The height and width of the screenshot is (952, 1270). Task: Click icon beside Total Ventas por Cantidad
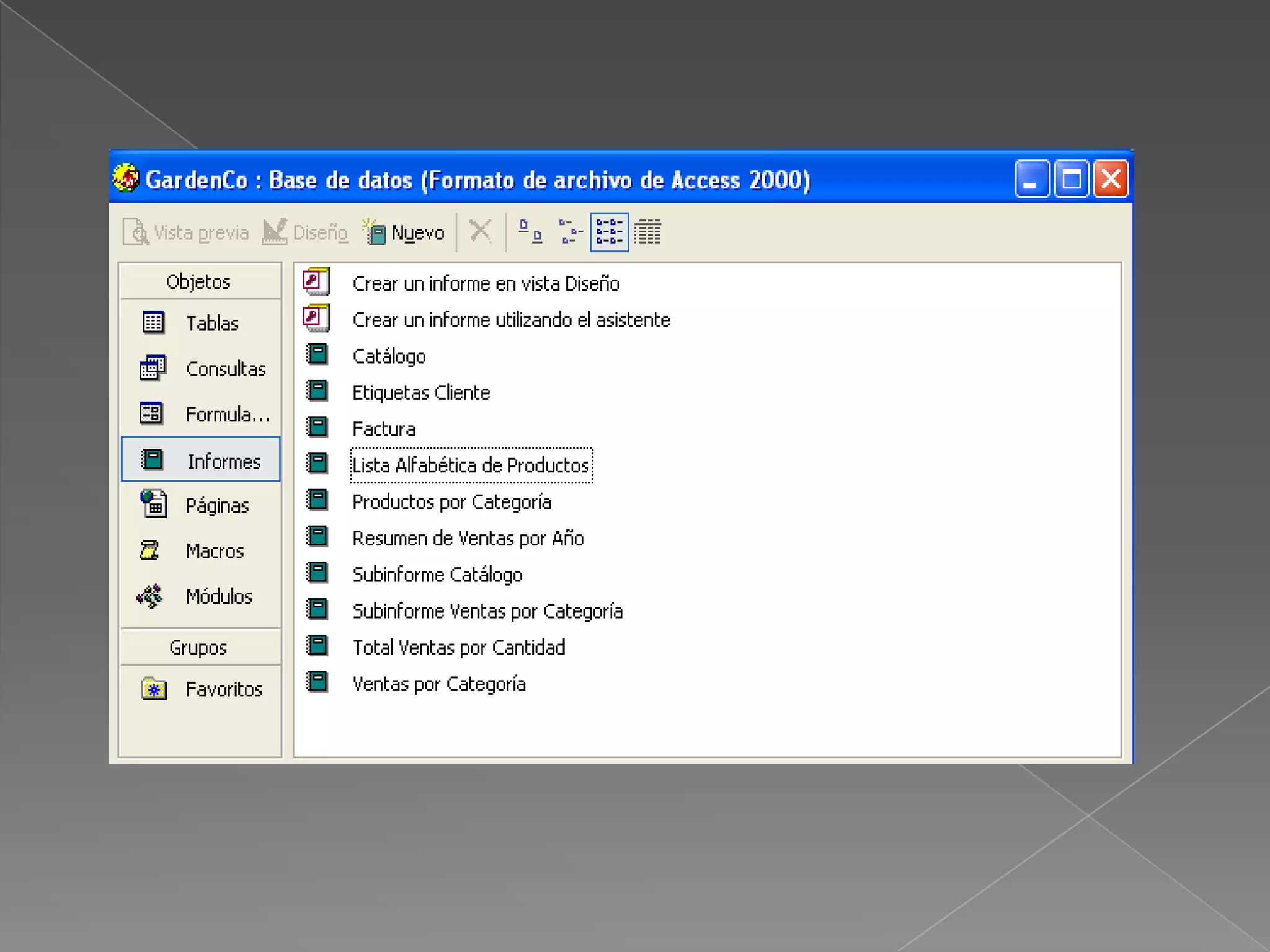coord(317,646)
